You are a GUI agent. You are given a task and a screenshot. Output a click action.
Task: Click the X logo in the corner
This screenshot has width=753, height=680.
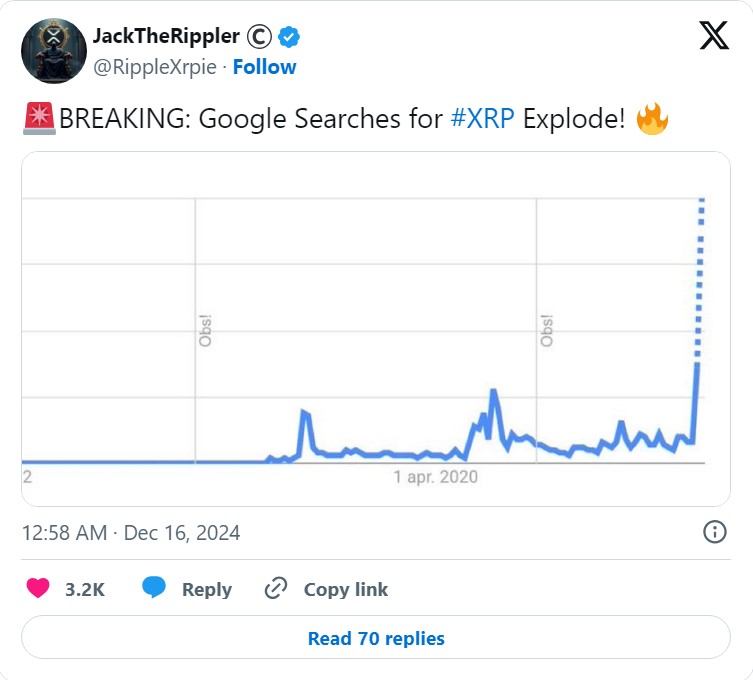(x=713, y=36)
